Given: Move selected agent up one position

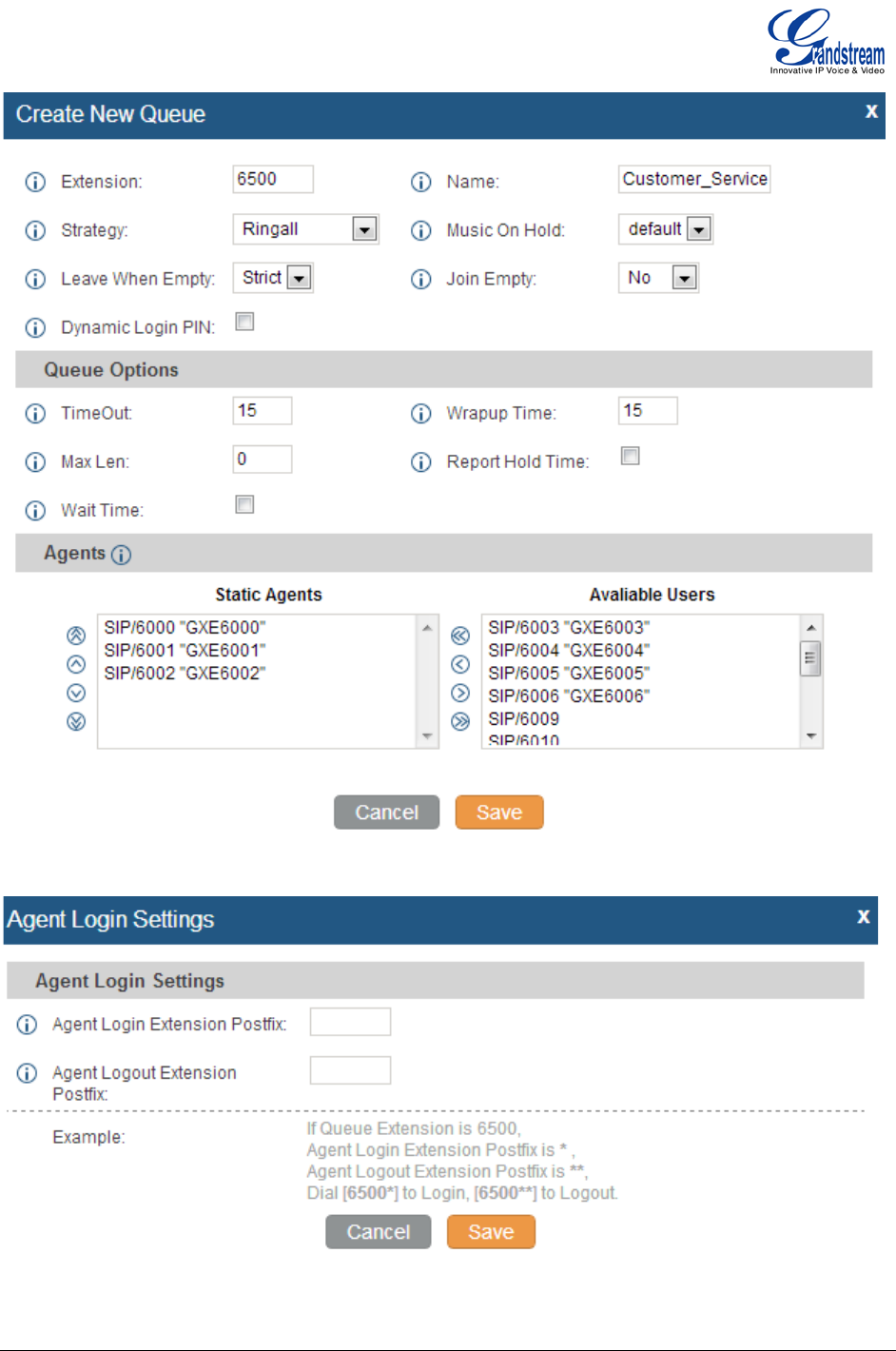Looking at the screenshot, I should [76, 664].
